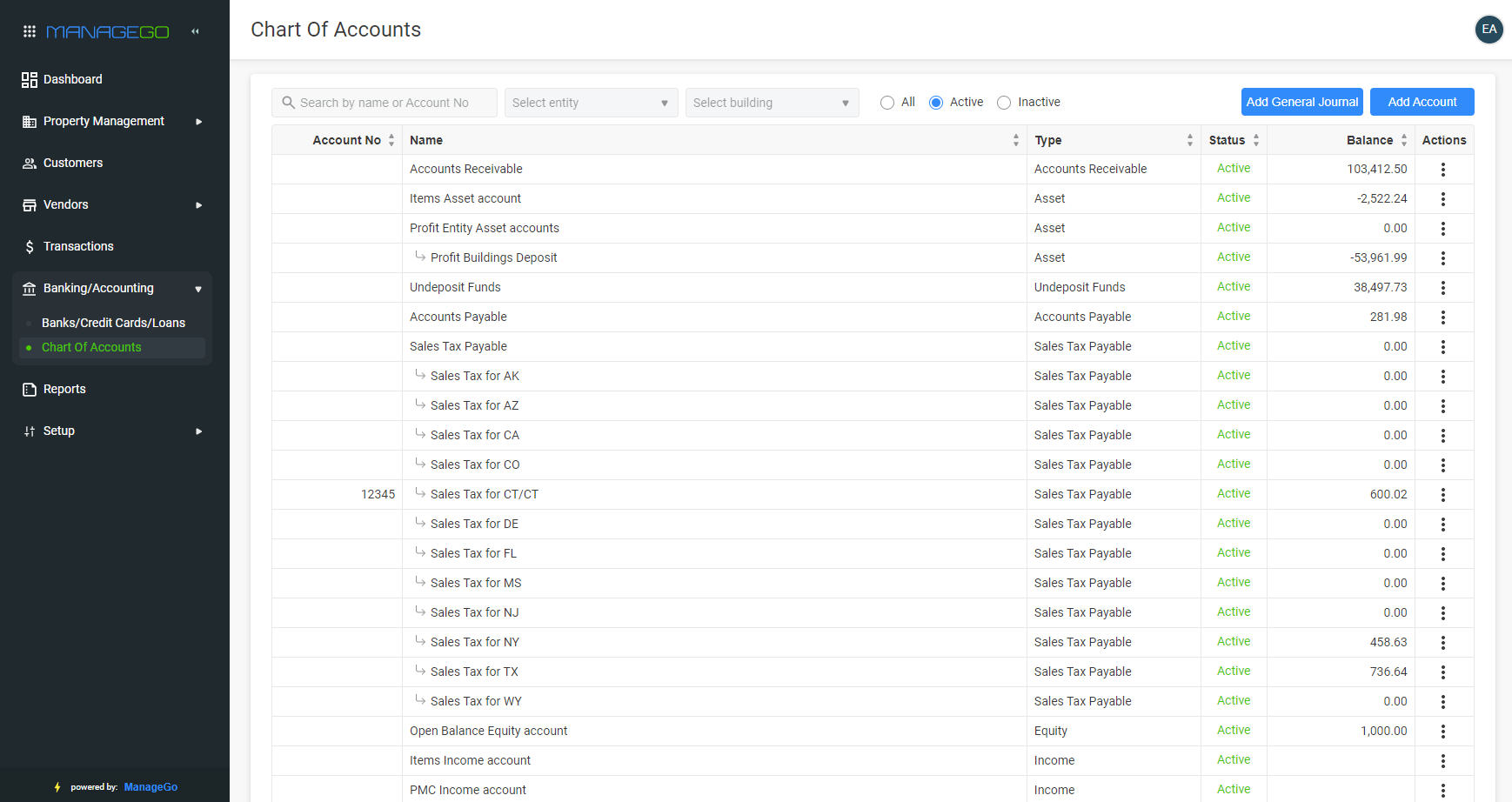This screenshot has height=802, width=1512.
Task: Click the Add General Journal button
Action: click(1301, 102)
